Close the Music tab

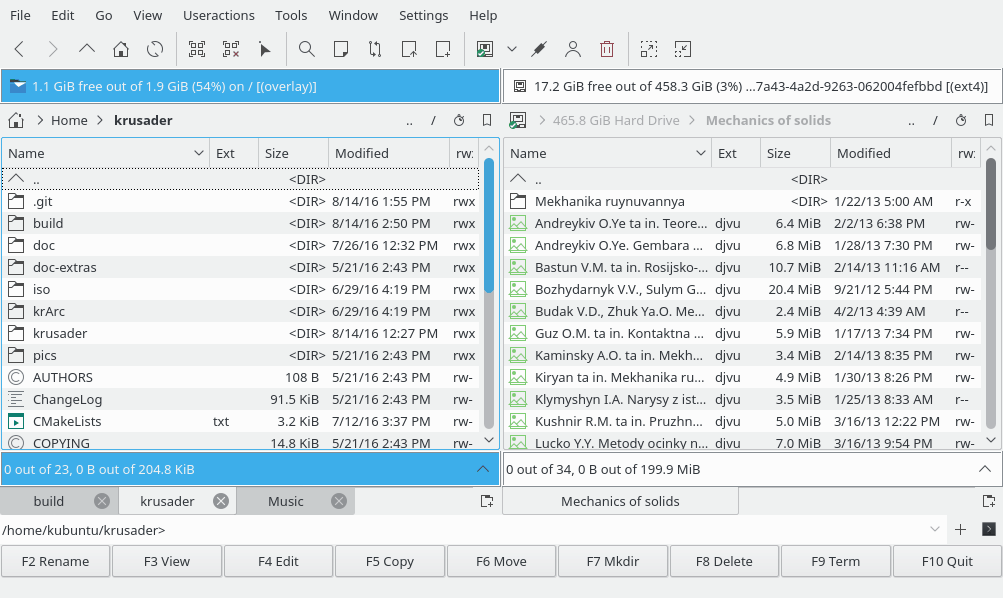coord(339,501)
